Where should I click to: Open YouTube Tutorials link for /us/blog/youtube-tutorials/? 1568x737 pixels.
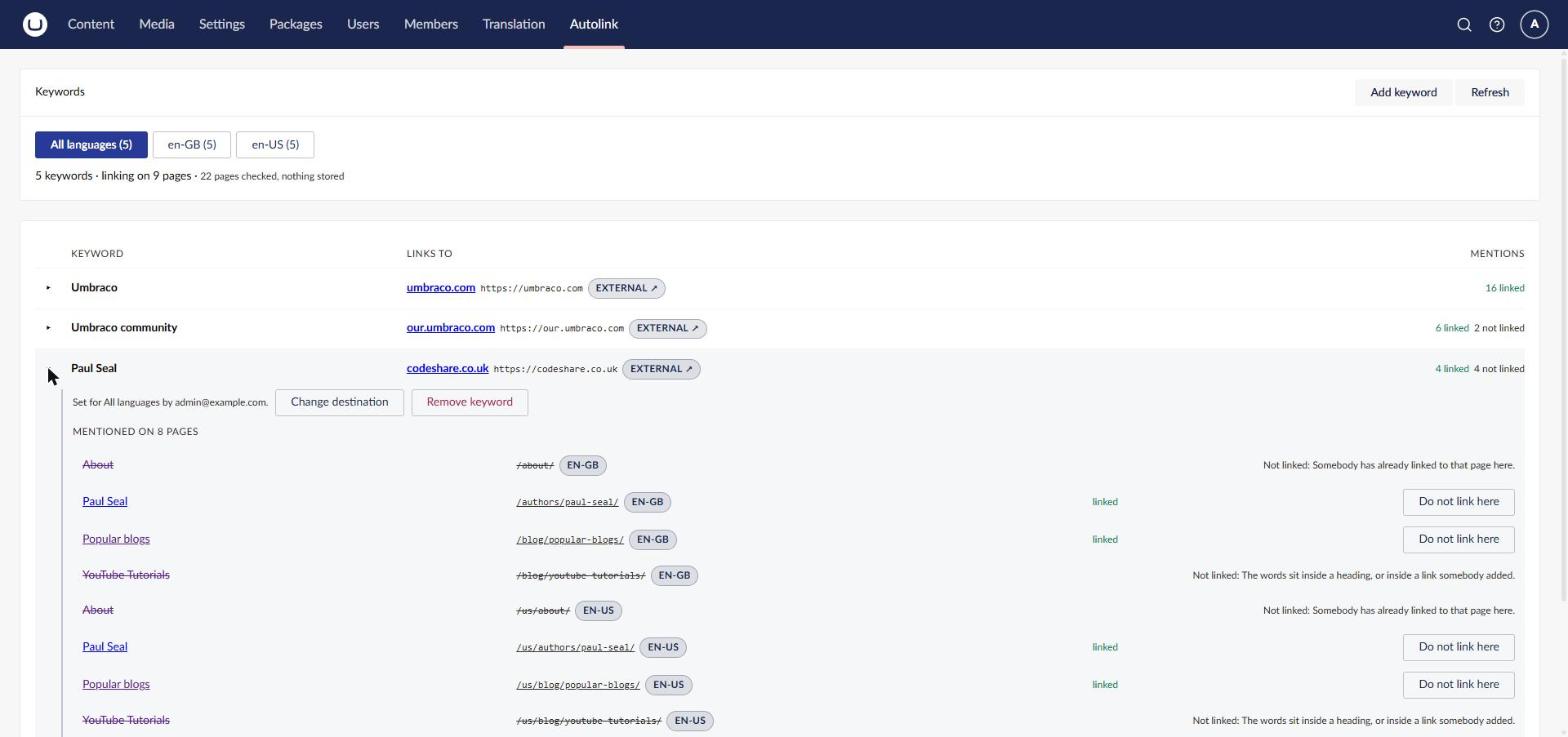tap(126, 720)
